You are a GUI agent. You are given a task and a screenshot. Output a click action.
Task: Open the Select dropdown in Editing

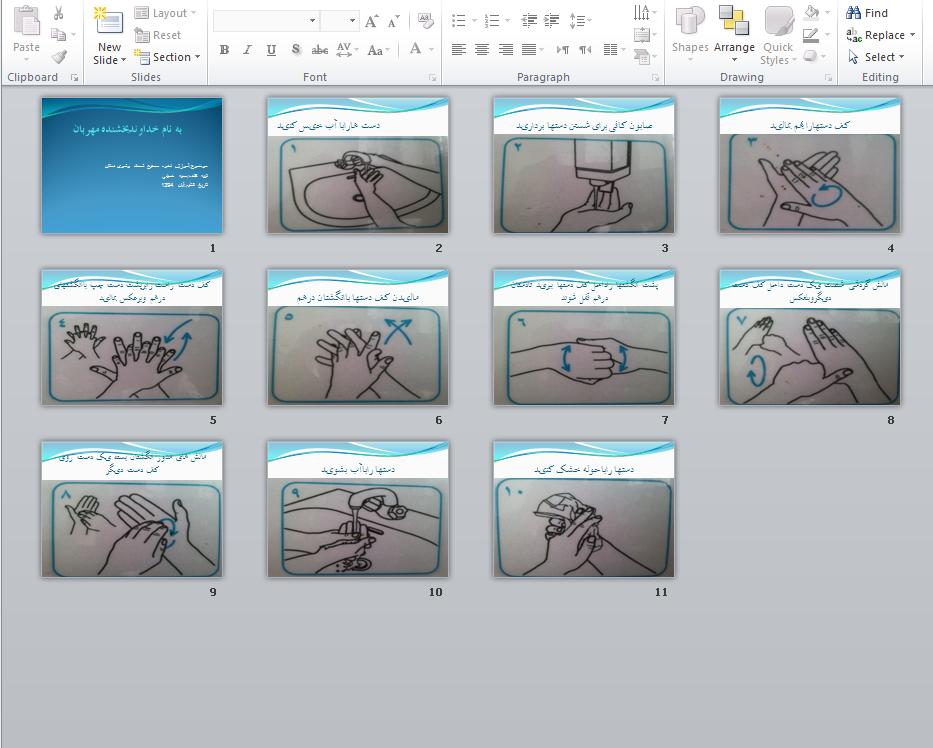click(x=876, y=57)
